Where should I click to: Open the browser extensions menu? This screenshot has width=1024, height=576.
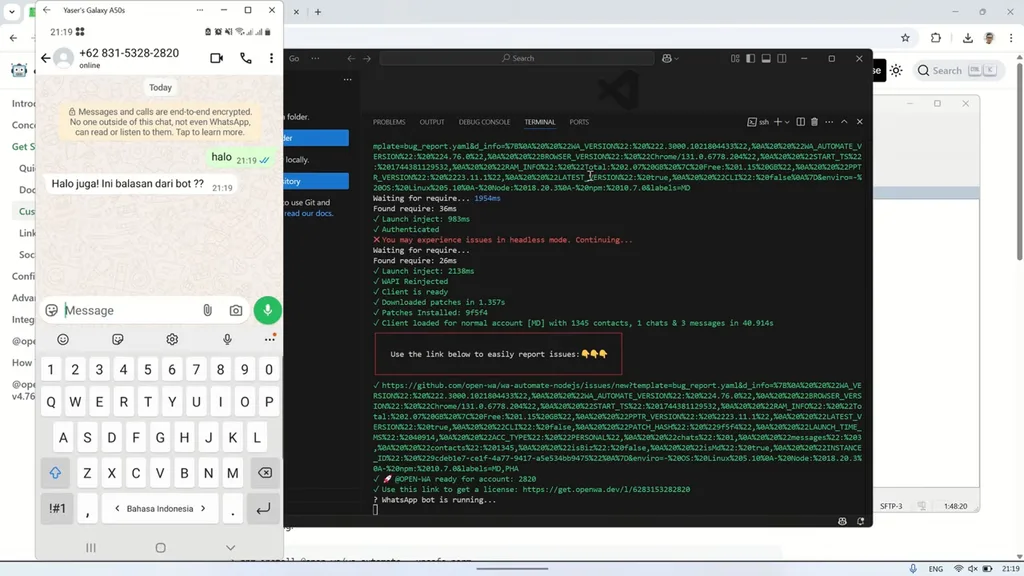[936, 38]
